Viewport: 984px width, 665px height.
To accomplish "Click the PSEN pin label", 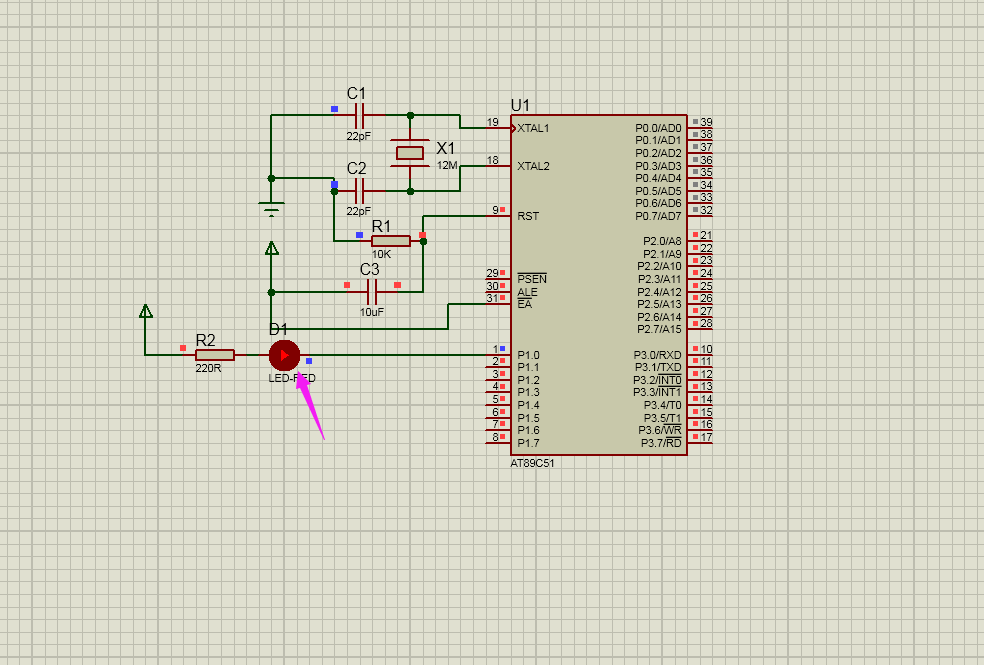I will tap(532, 279).
